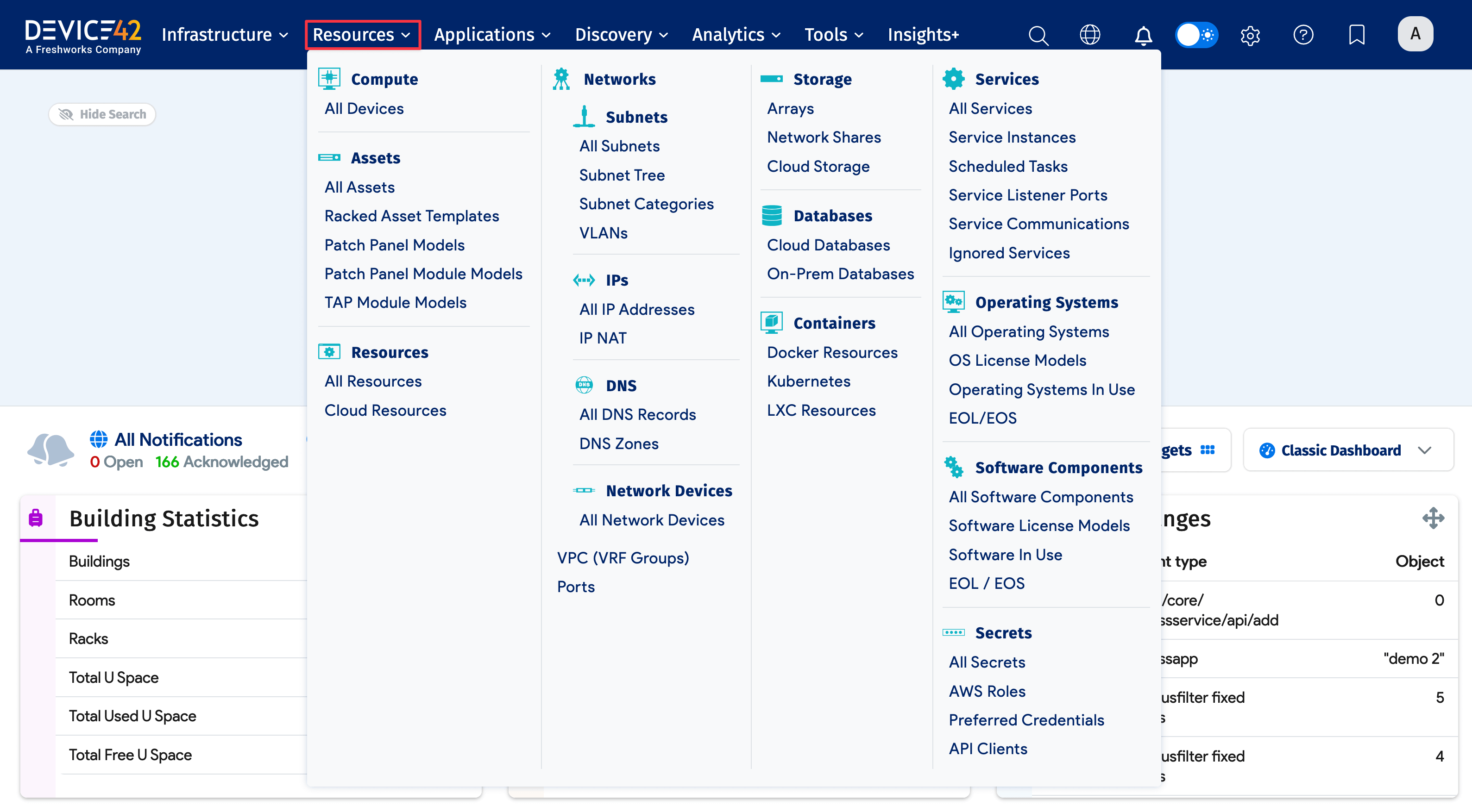
Task: Open the notifications bell icon
Action: (1143, 35)
